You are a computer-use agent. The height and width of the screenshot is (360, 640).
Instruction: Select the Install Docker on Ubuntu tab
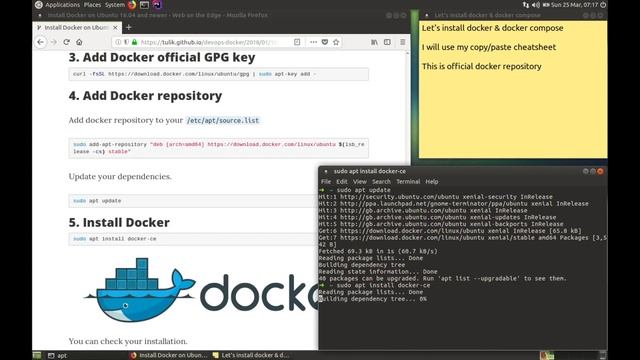pos(77,27)
